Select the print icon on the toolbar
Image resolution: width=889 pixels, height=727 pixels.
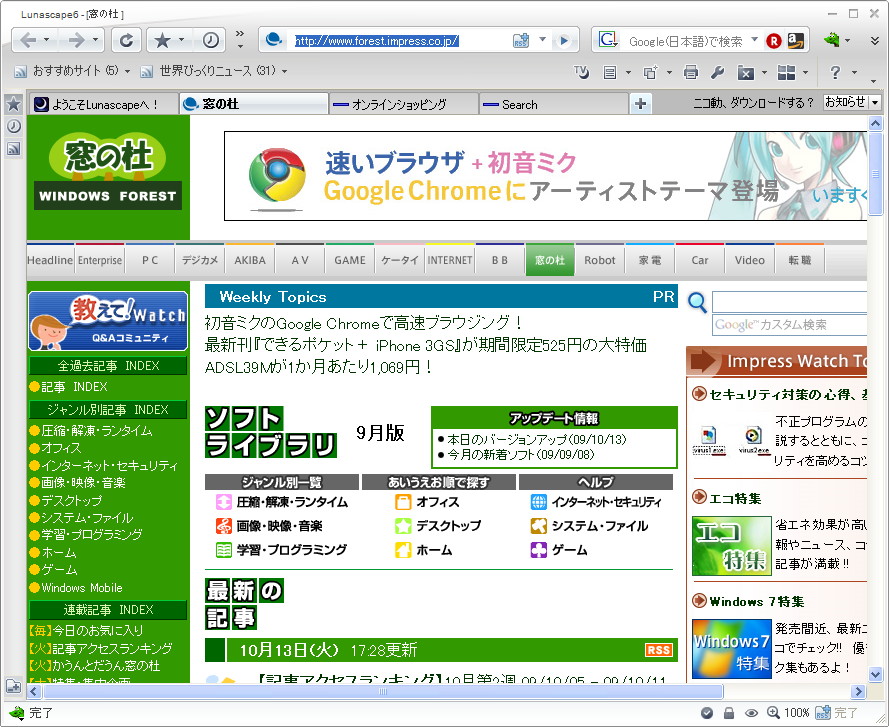click(x=691, y=72)
